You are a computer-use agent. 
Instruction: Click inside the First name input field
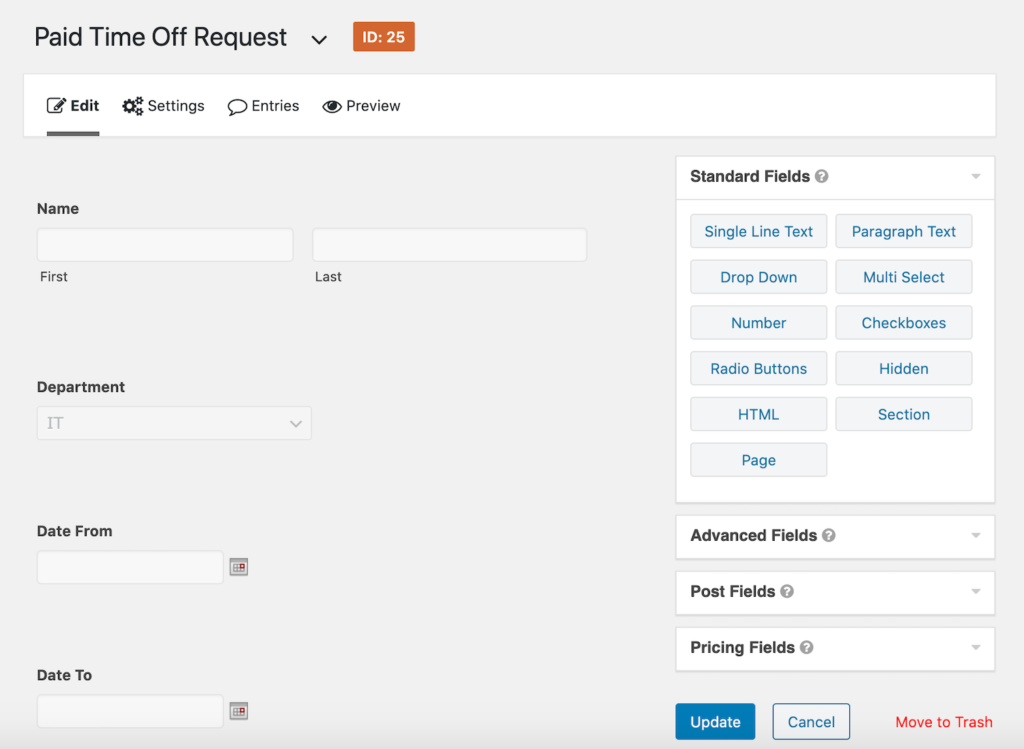click(x=164, y=244)
